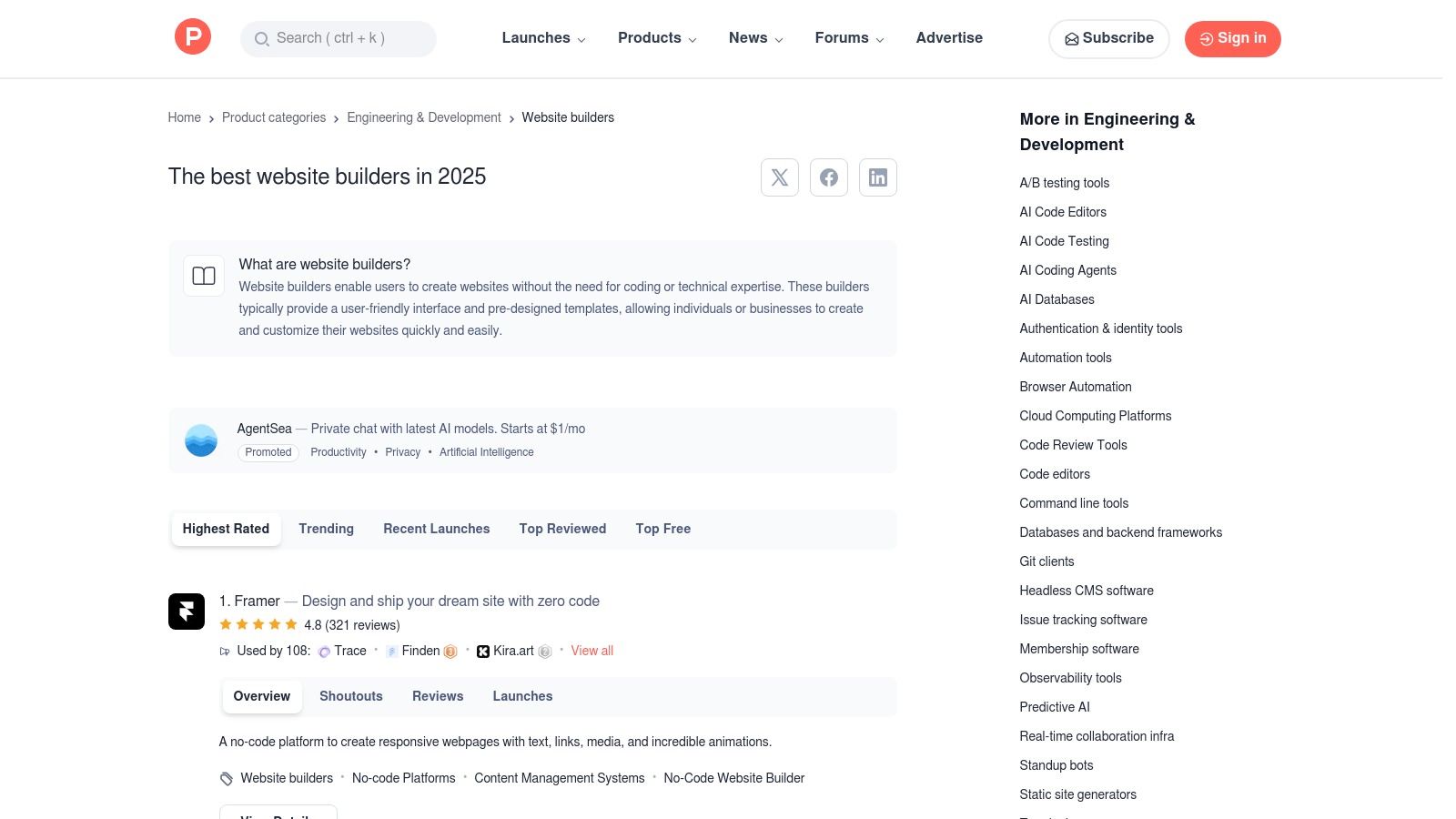1456x819 pixels.
Task: Switch to the Top Free tab
Action: (663, 529)
